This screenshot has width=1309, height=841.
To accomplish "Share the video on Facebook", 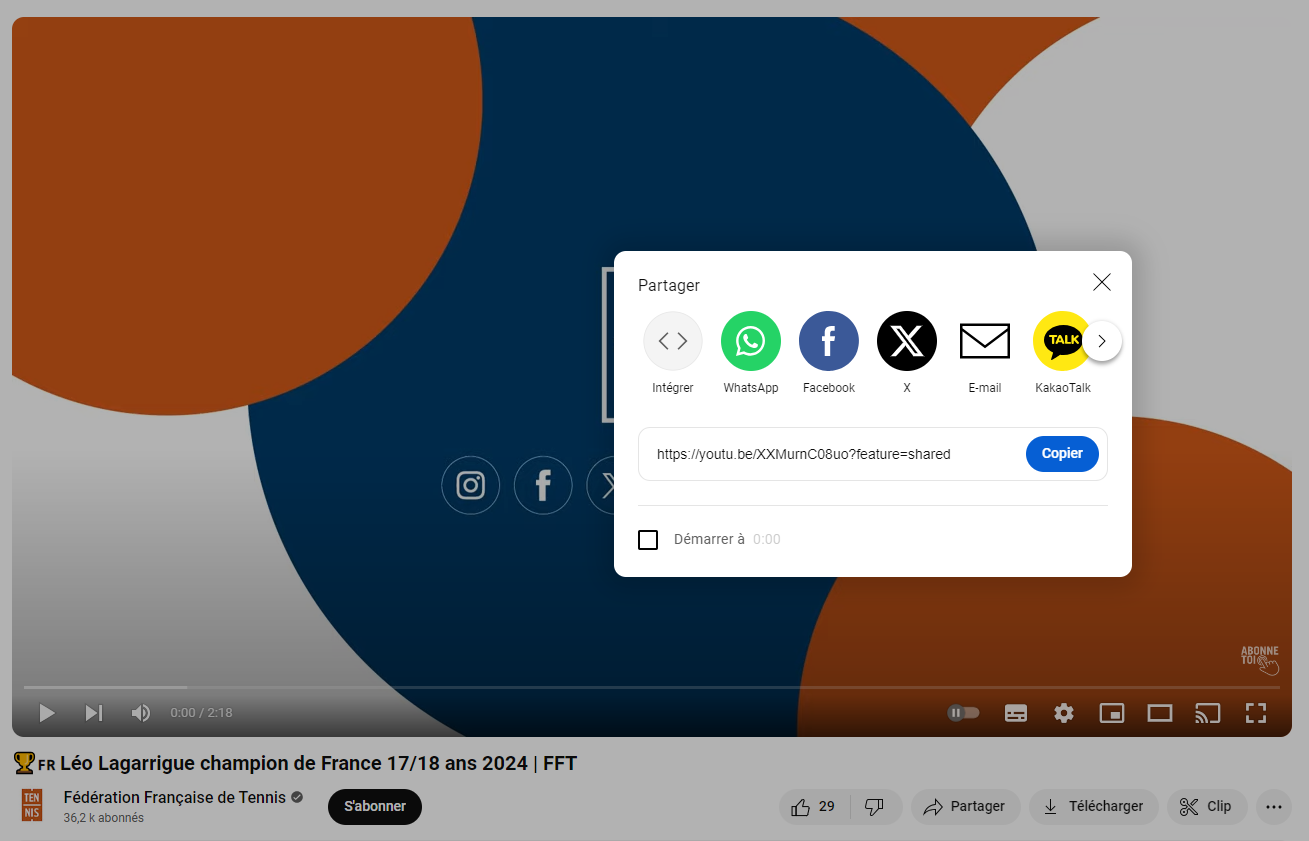I will click(828, 341).
